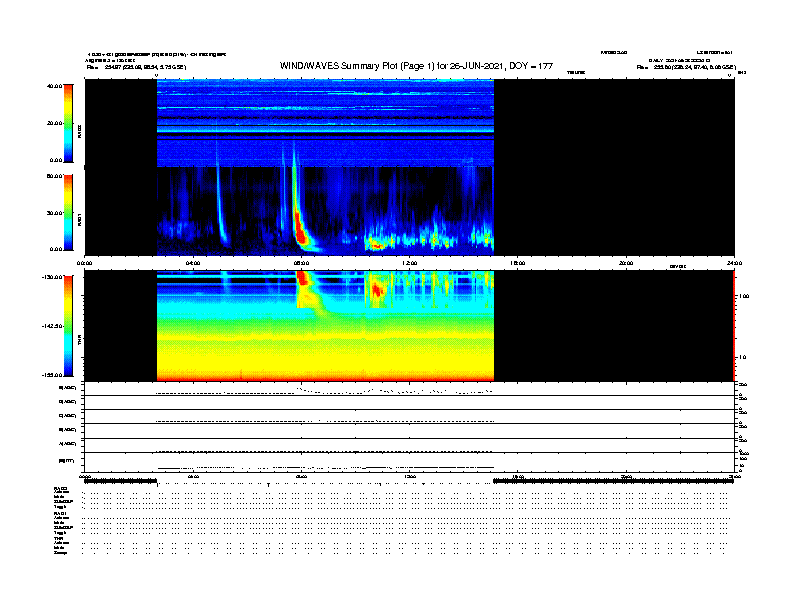Click the RAD2 axis label beside color bar
The height and width of the screenshot is (612, 792).
coord(79,132)
